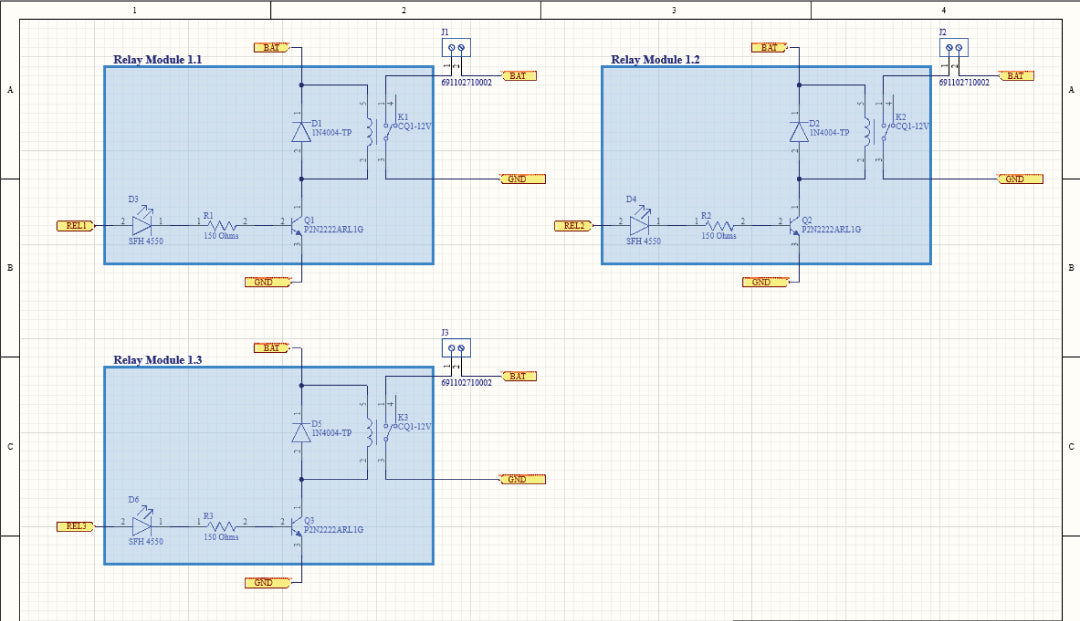This screenshot has width=1080, height=621.
Task: Select connector J3 terminal block
Action: 456,348
